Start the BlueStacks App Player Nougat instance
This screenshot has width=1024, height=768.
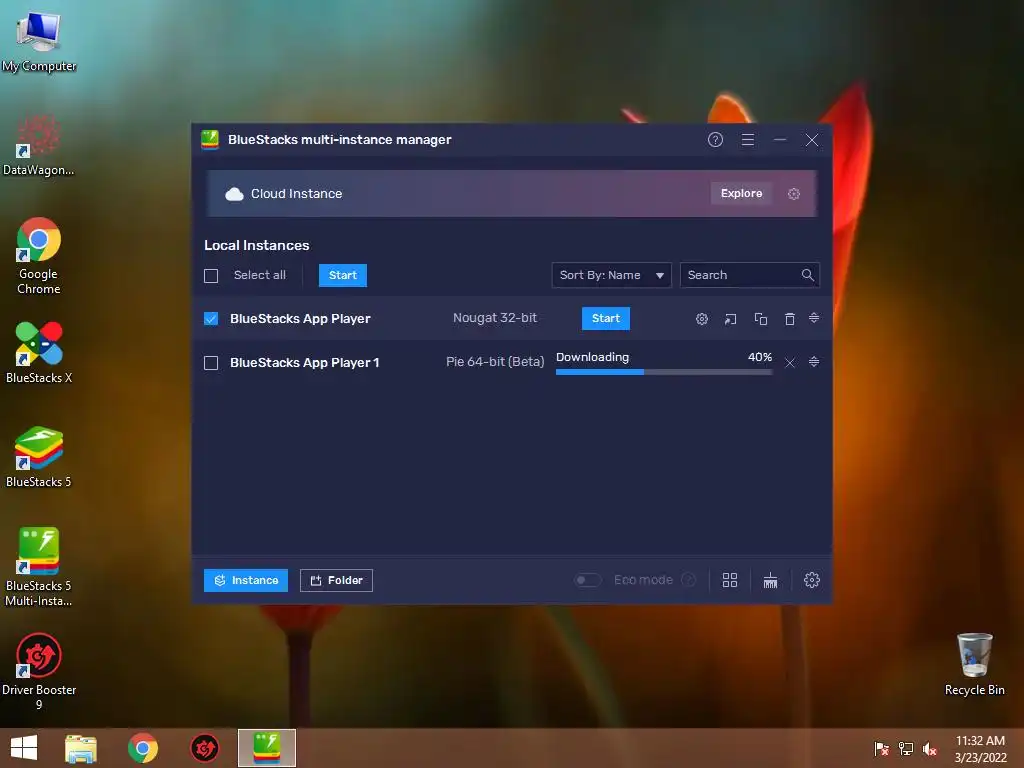coord(605,318)
